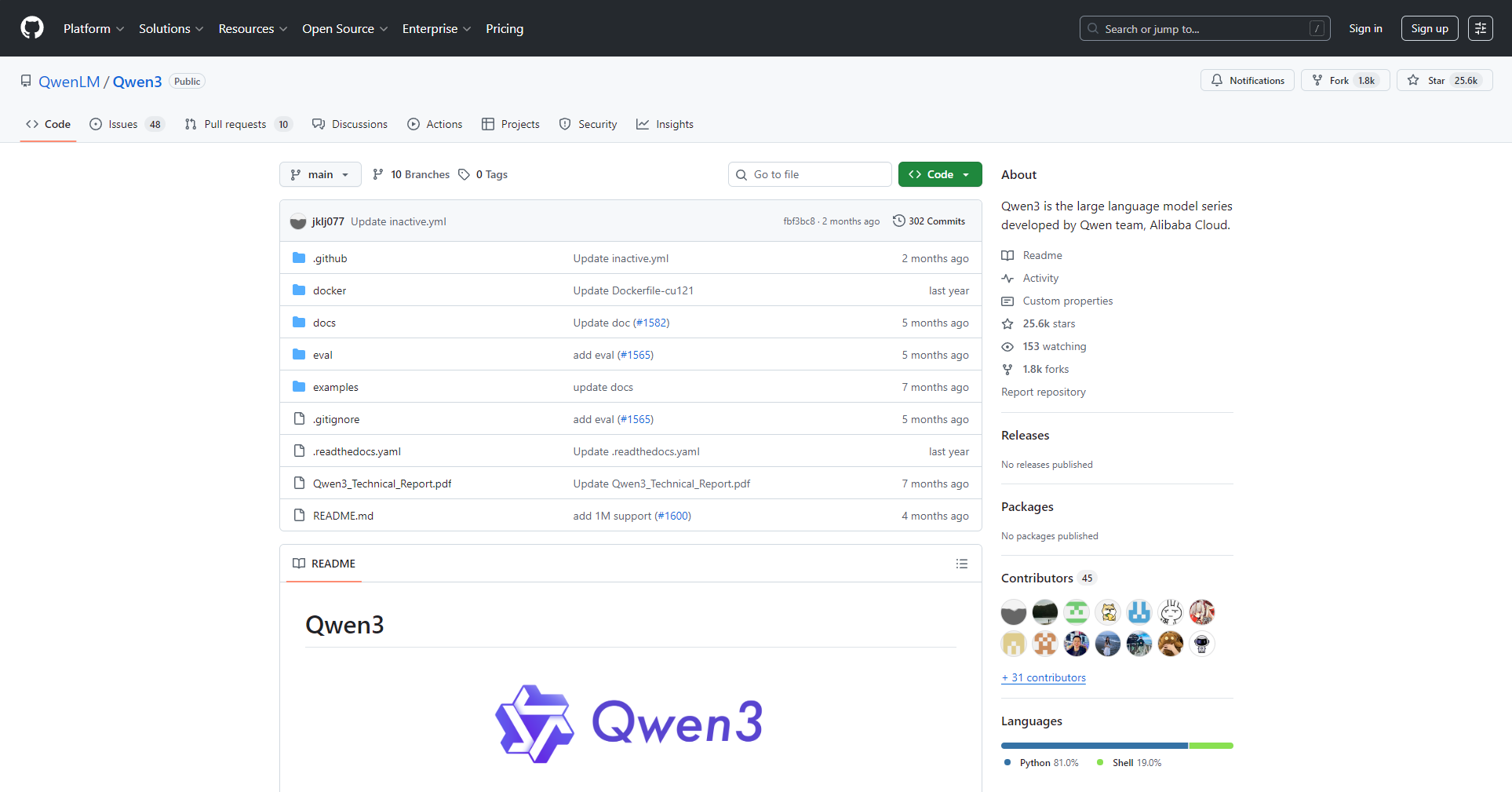Click the Notifications bell button
This screenshot has height=792, width=1512.
point(1247,81)
